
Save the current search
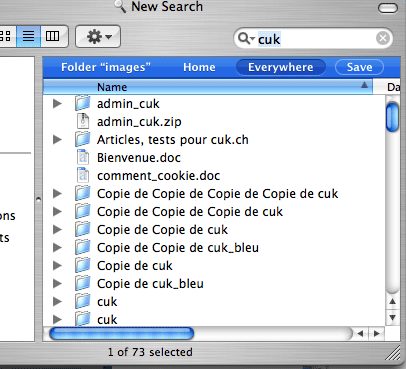[359, 67]
